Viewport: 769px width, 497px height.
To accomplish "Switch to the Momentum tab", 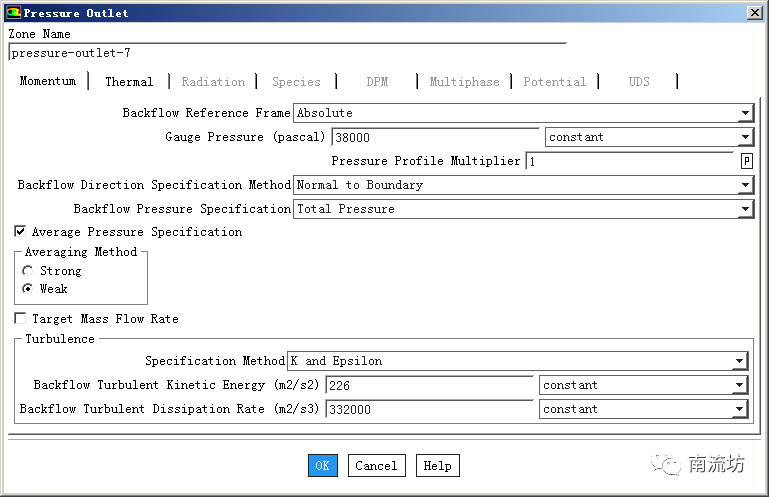I will click(47, 82).
